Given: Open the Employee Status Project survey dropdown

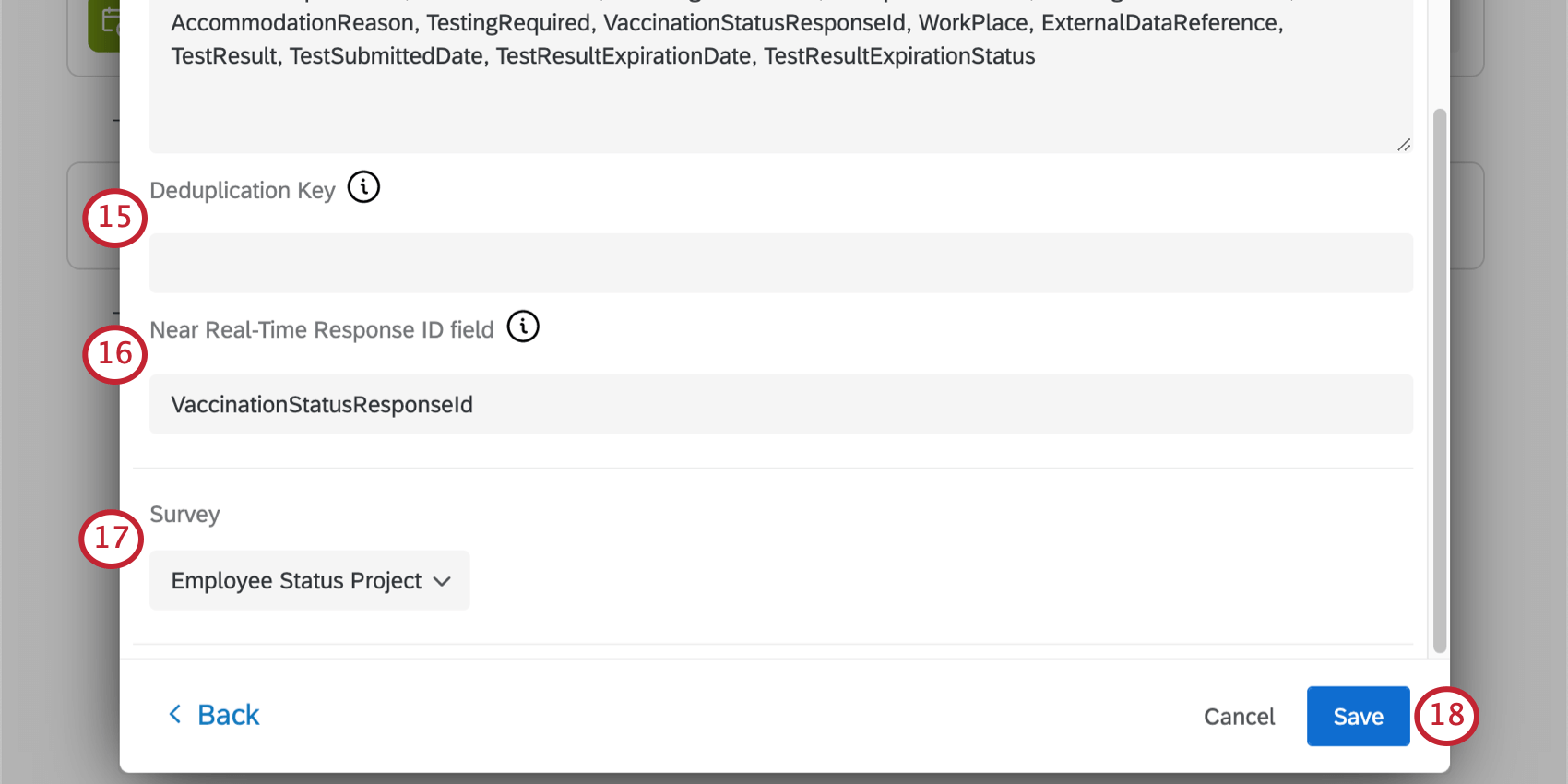Looking at the screenshot, I should coord(310,580).
